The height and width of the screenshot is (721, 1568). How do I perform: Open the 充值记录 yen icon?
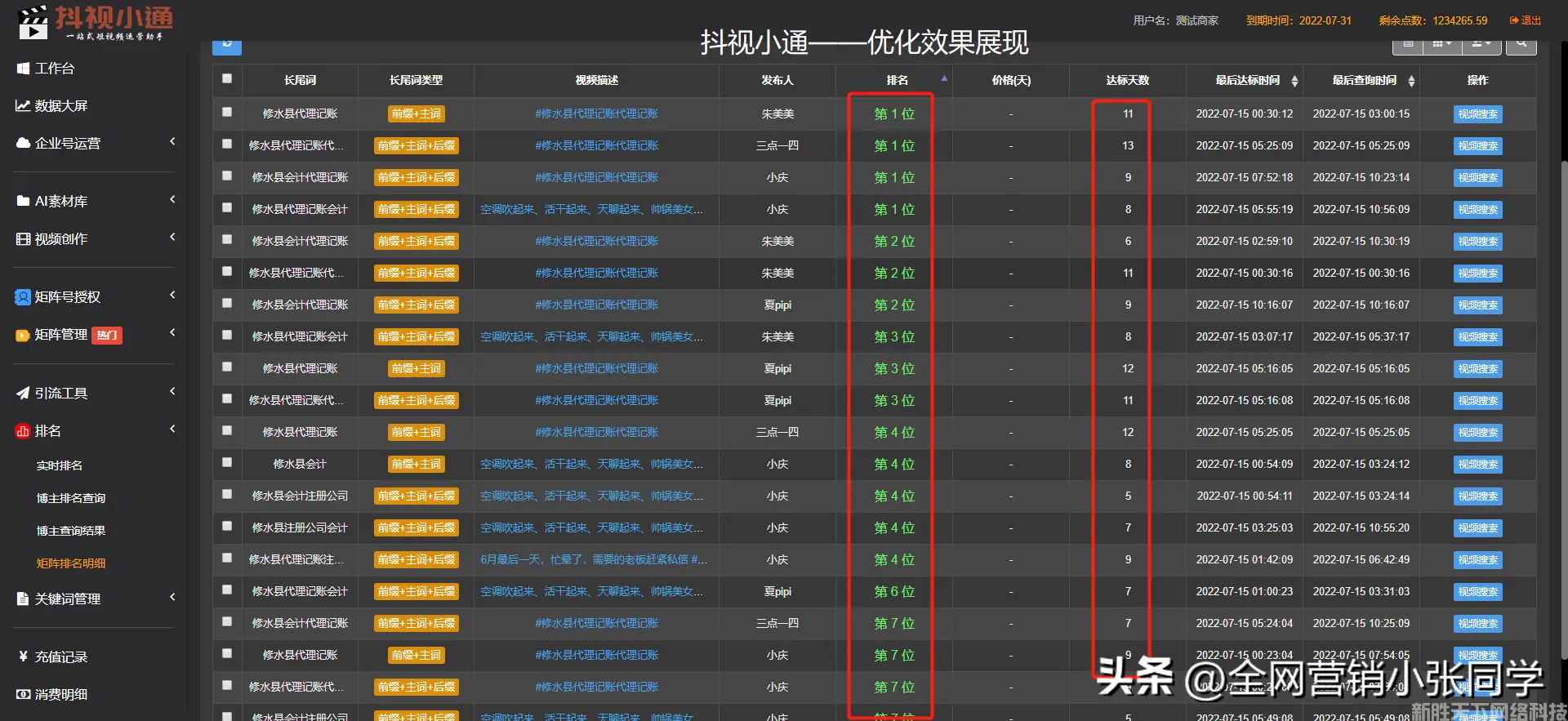tap(23, 657)
